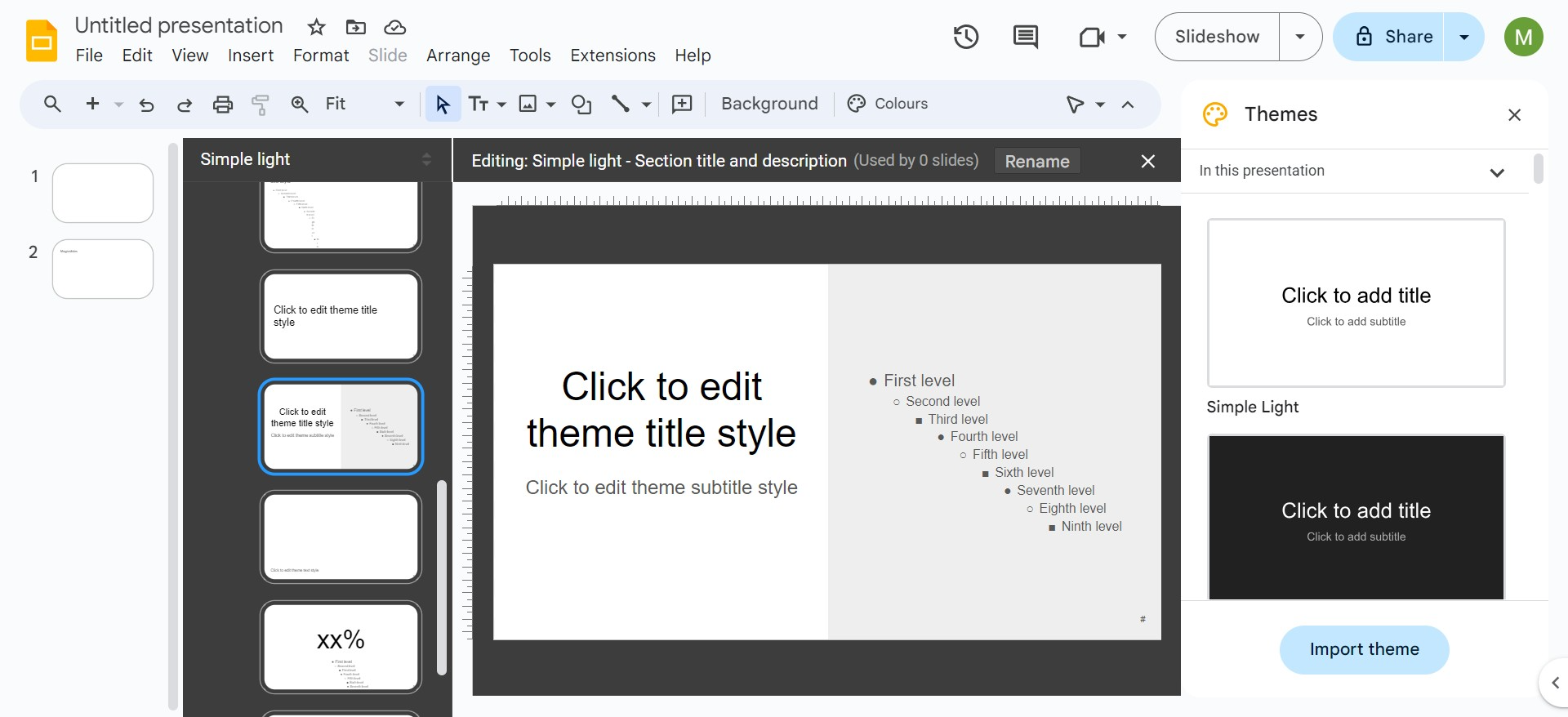
Task: Click the print icon in toolbar
Action: [222, 104]
